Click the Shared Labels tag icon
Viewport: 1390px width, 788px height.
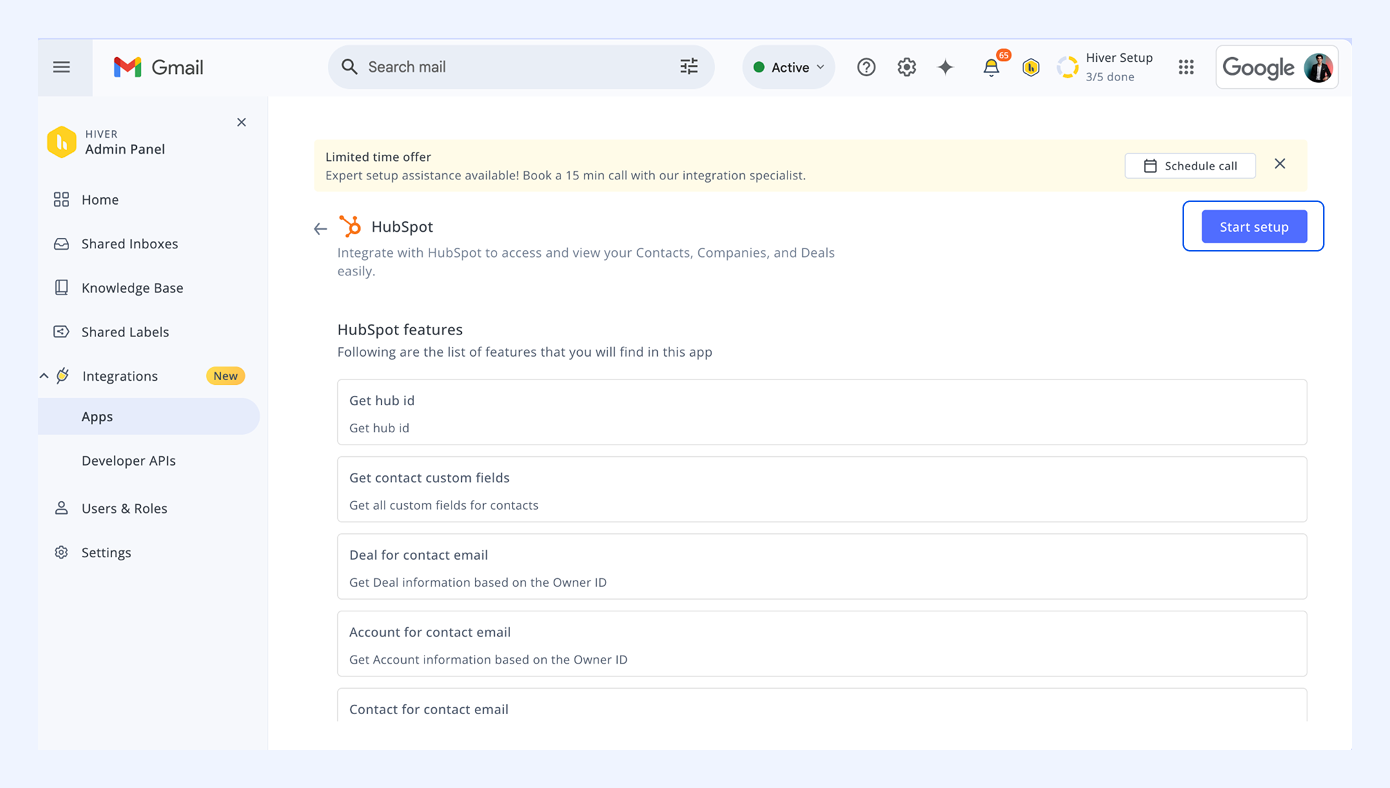(61, 332)
